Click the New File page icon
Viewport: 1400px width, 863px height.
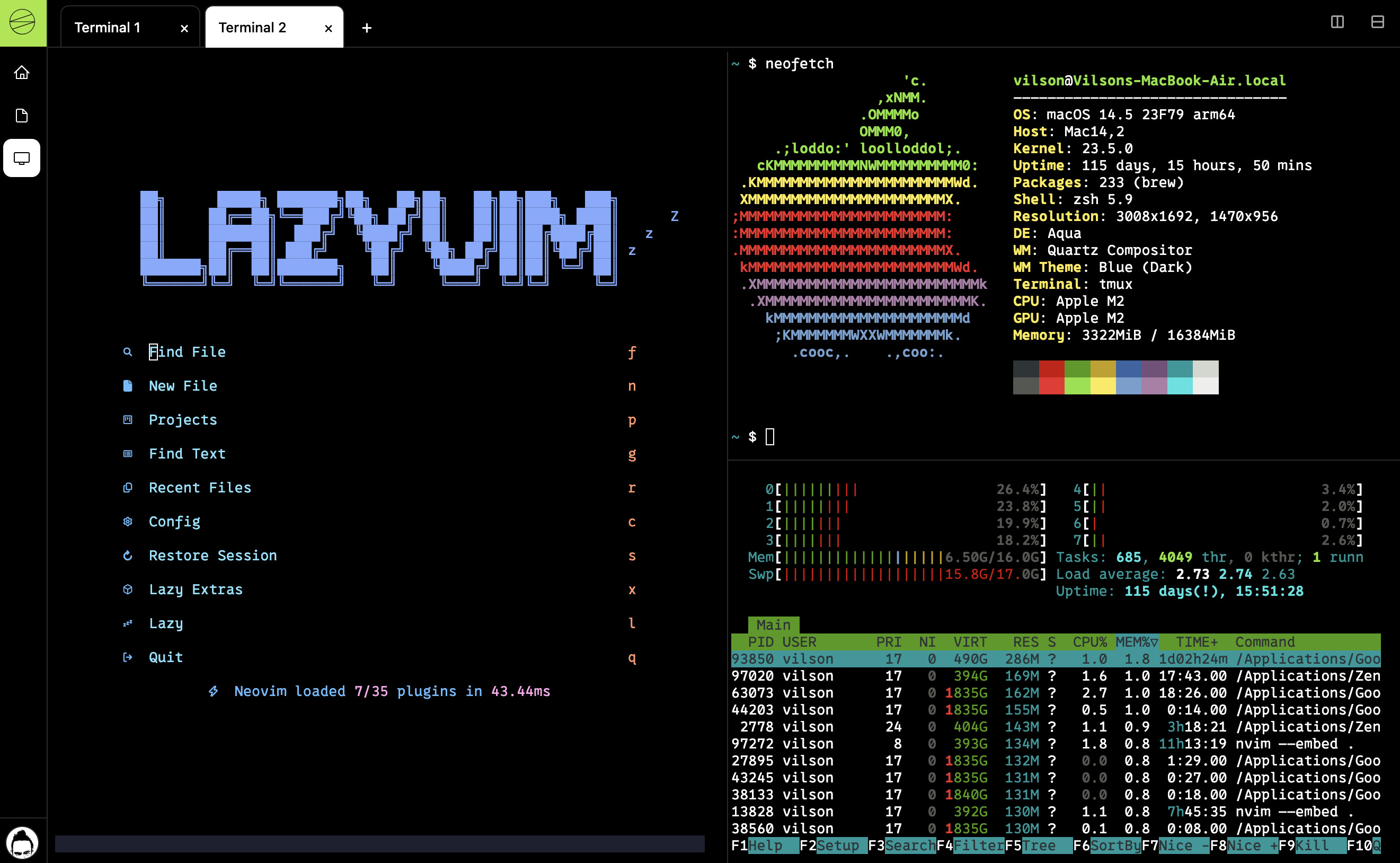(x=128, y=386)
